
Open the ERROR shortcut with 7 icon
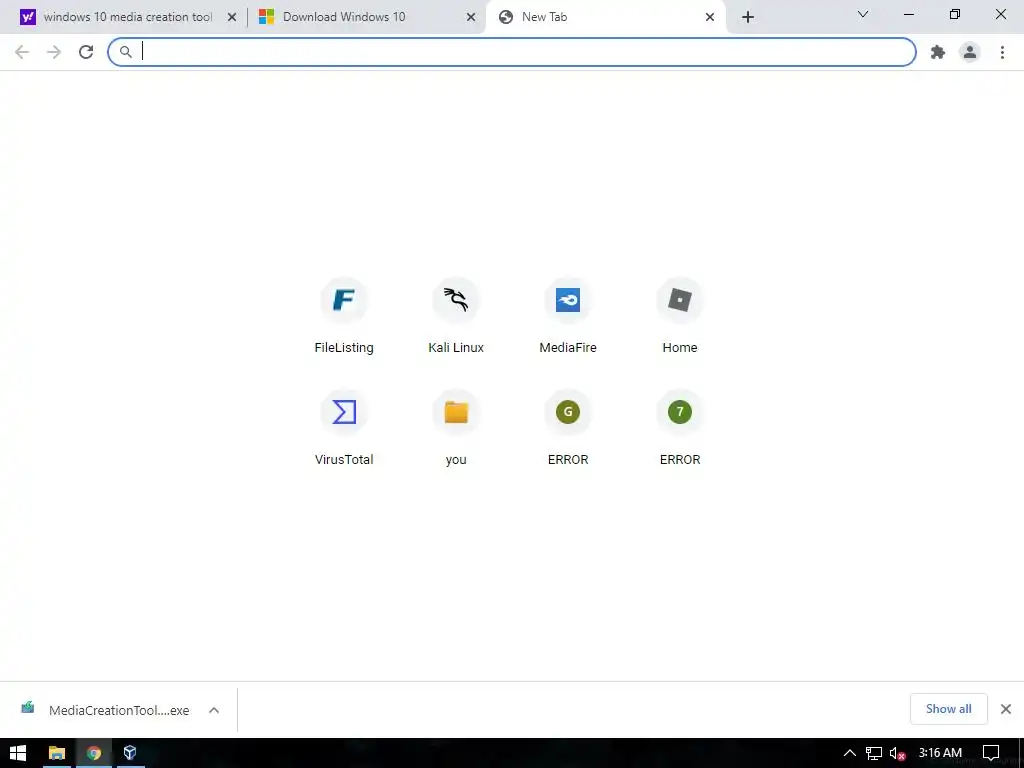tap(680, 428)
